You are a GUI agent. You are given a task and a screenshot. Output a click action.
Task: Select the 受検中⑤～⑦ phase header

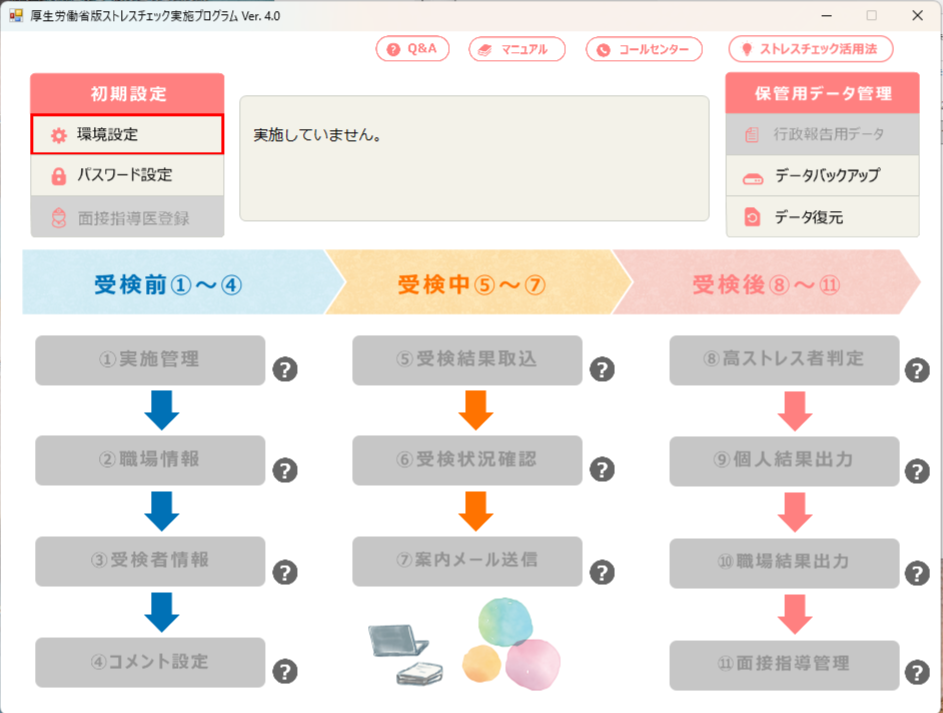click(x=472, y=284)
